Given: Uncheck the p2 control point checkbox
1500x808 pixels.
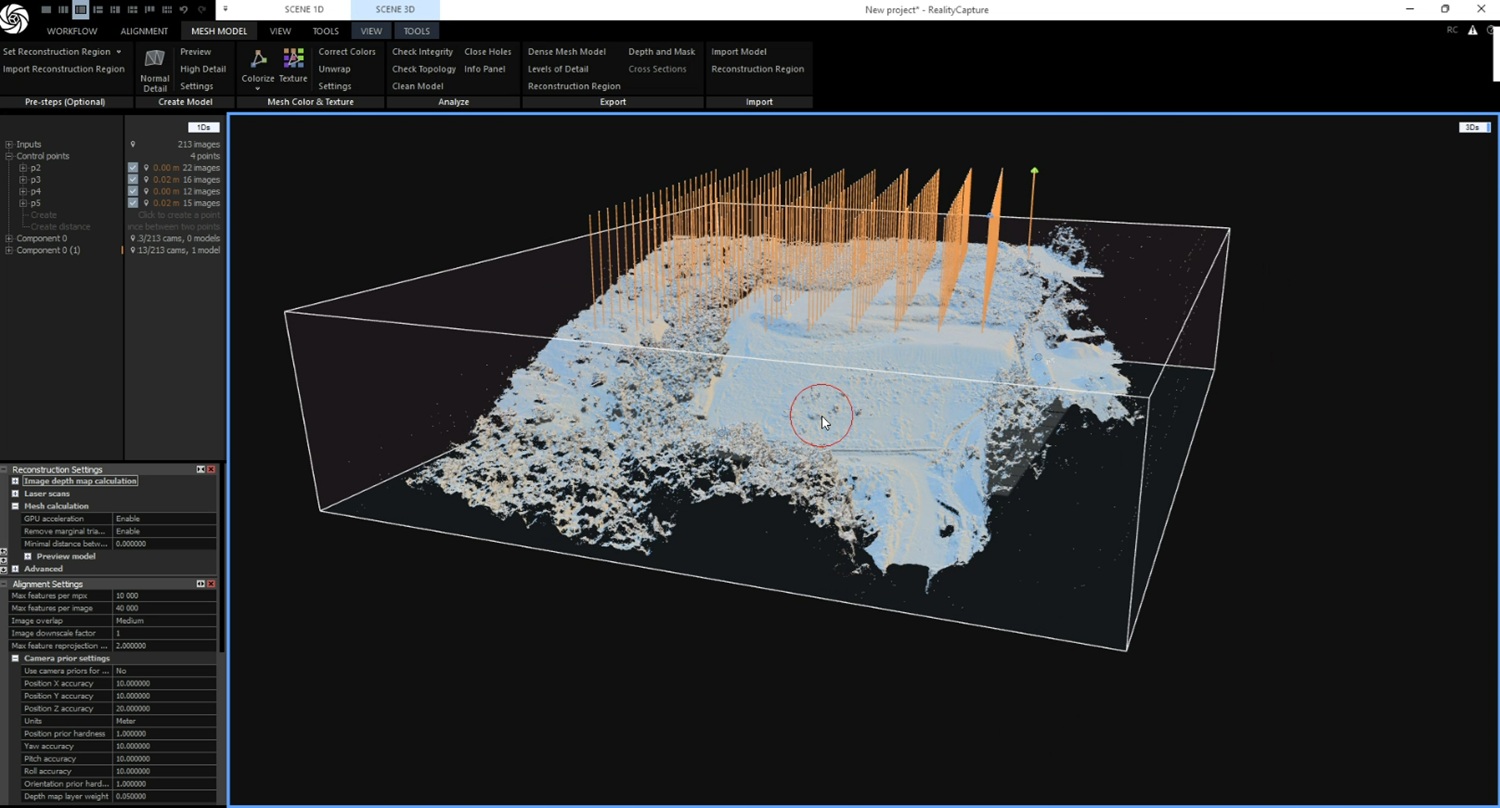Looking at the screenshot, I should (x=133, y=168).
